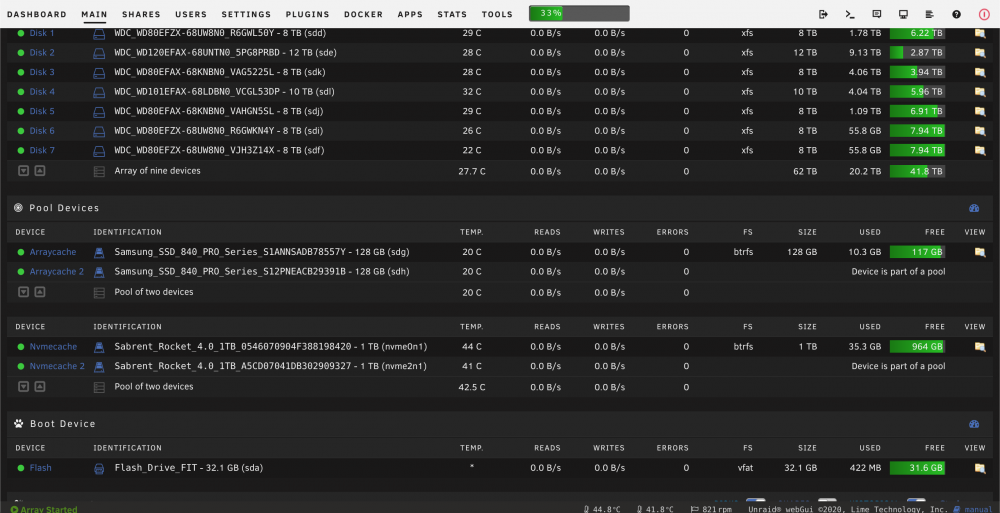Screen dimensions: 1000x513
Task: Open the web terminal icon
Action: [850, 14]
